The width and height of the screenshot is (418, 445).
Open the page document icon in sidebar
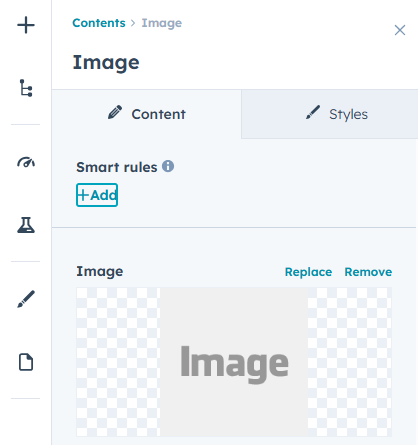(x=26, y=362)
